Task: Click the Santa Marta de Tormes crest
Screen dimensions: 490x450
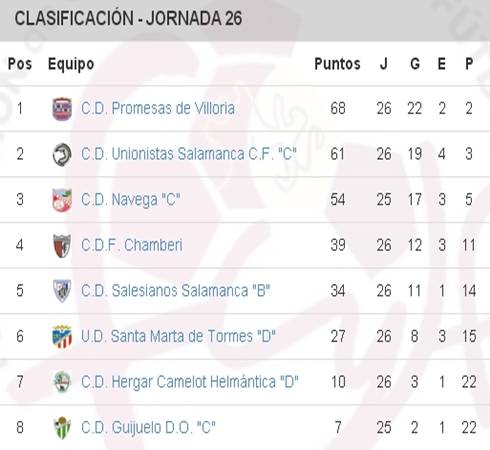Action: click(62, 337)
